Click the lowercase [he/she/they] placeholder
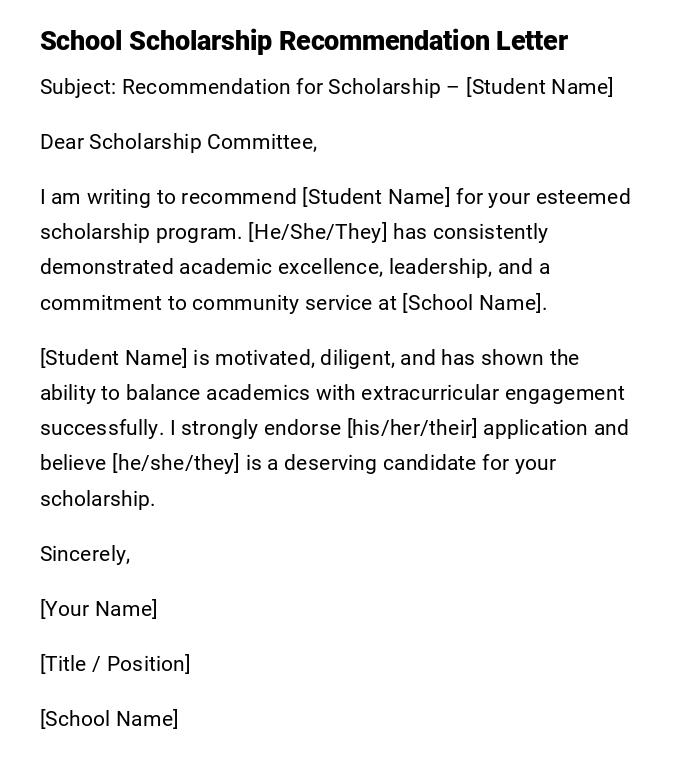This screenshot has width=700, height=782. [x=176, y=463]
